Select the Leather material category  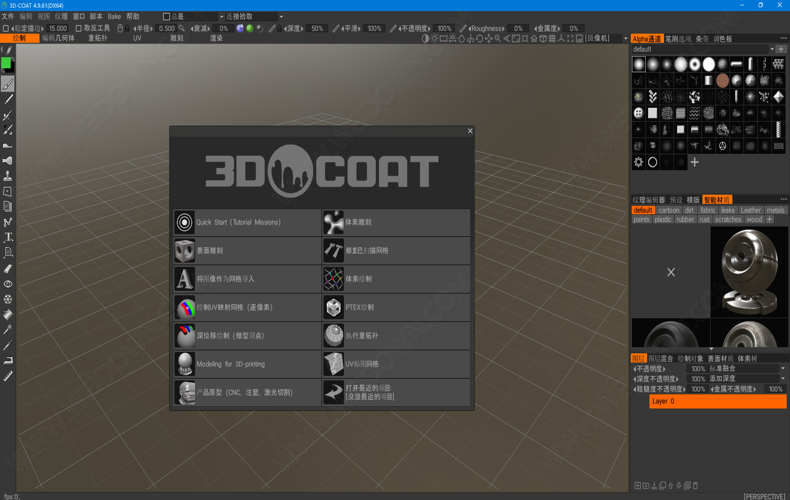pyautogui.click(x=750, y=210)
